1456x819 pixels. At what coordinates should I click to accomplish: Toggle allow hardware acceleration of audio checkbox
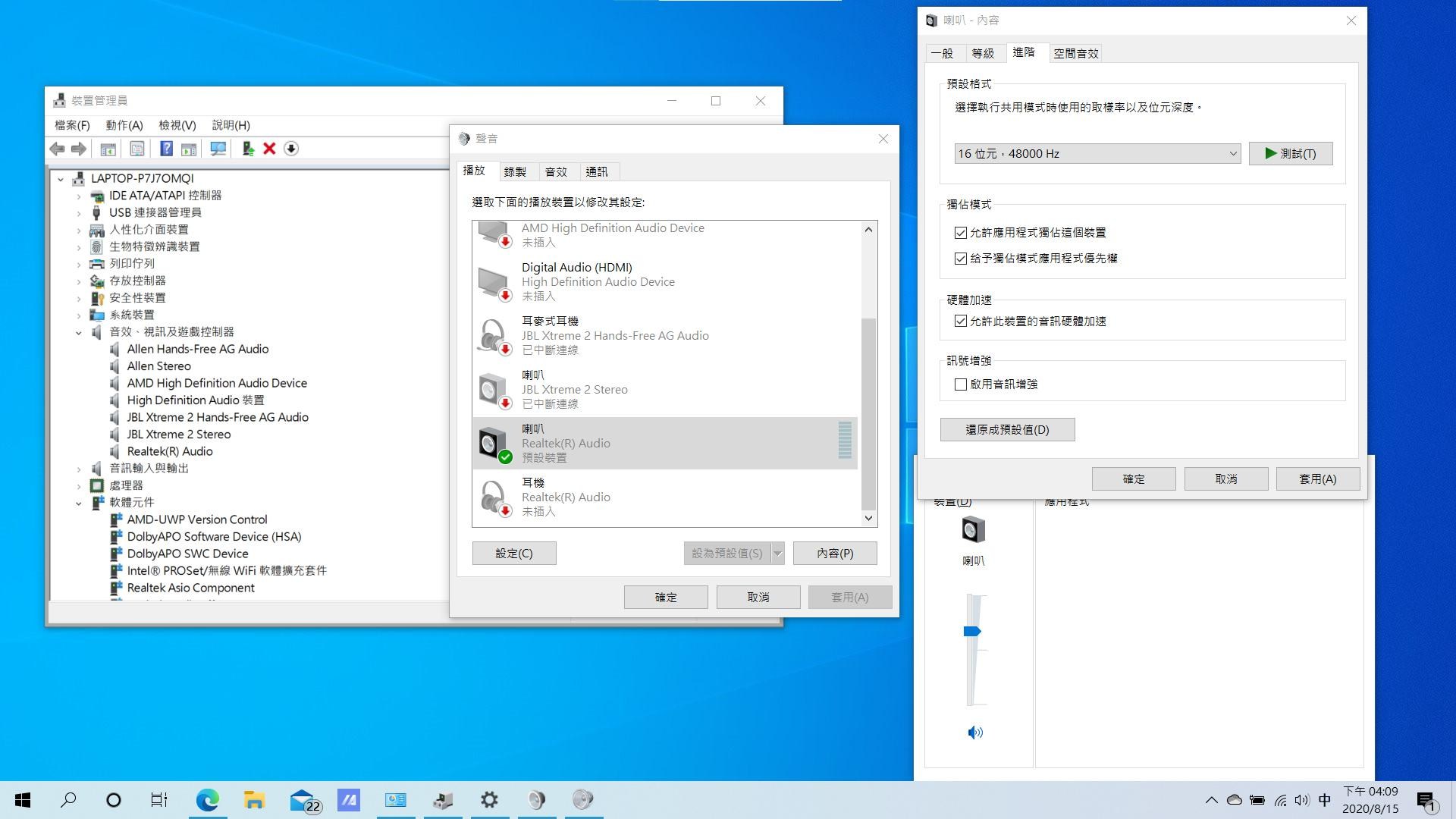pos(961,322)
